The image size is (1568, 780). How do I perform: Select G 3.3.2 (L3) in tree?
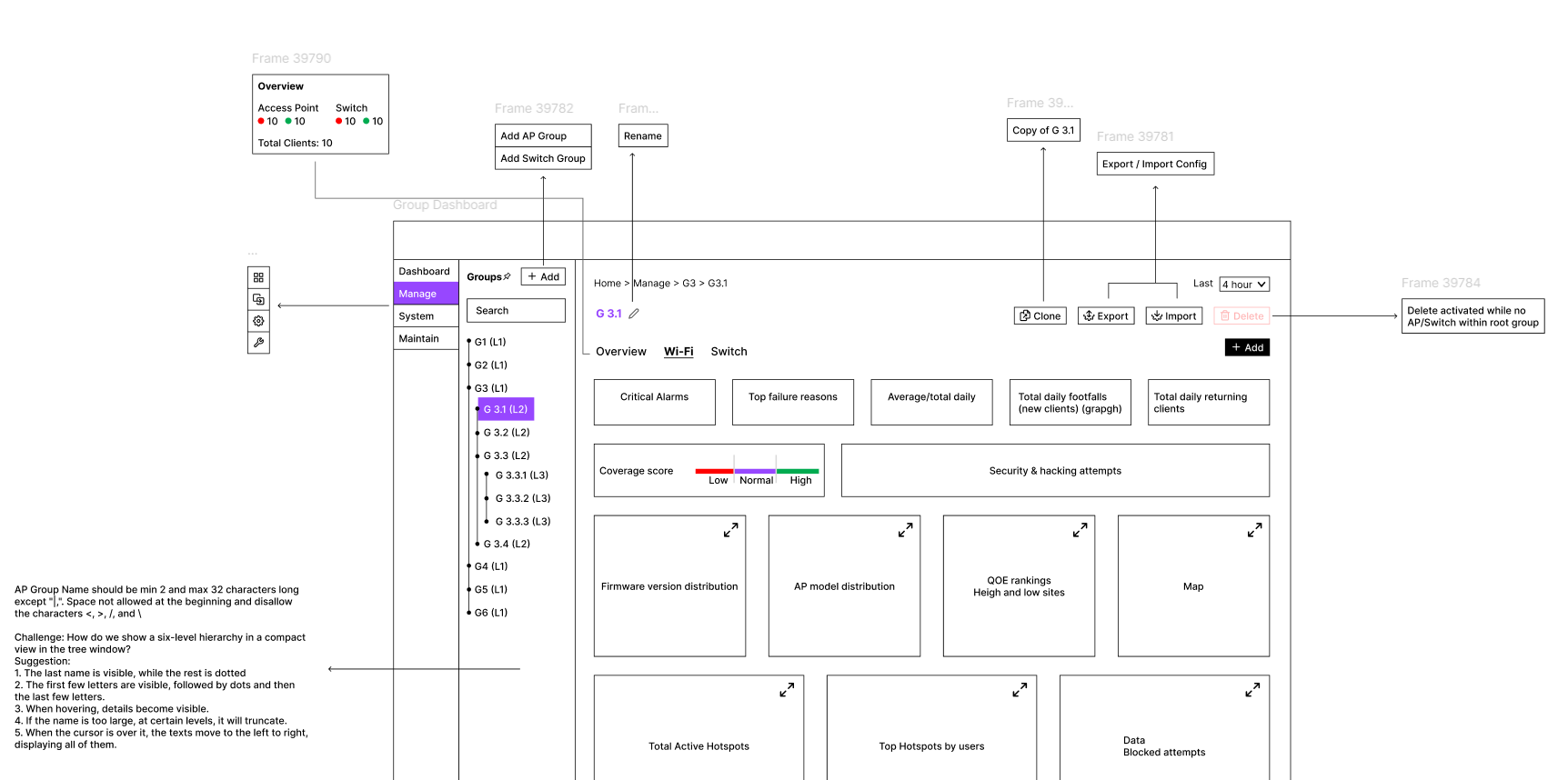pos(522,498)
